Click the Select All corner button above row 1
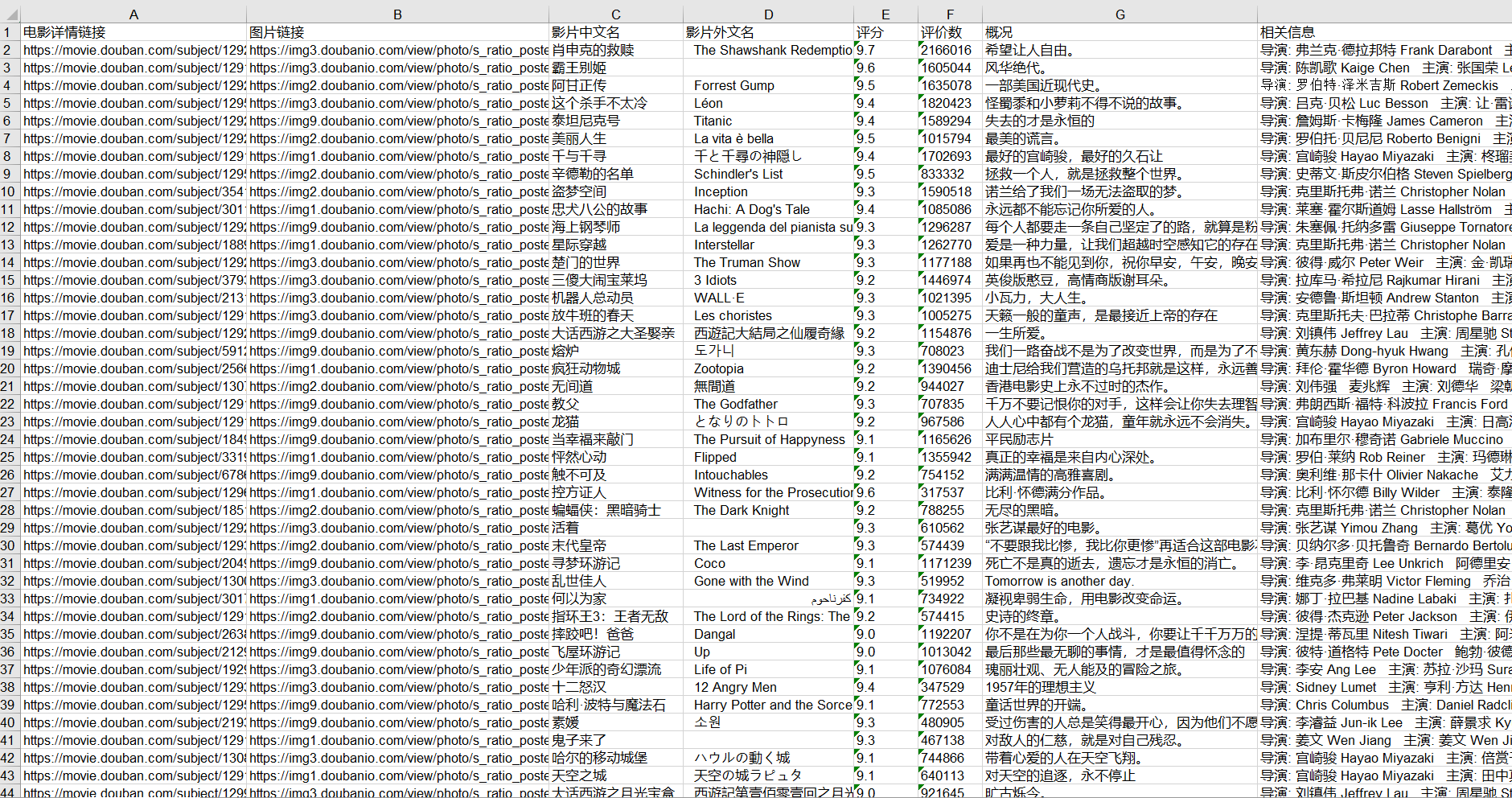Image resolution: width=1512 pixels, height=798 pixels. tap(9, 14)
